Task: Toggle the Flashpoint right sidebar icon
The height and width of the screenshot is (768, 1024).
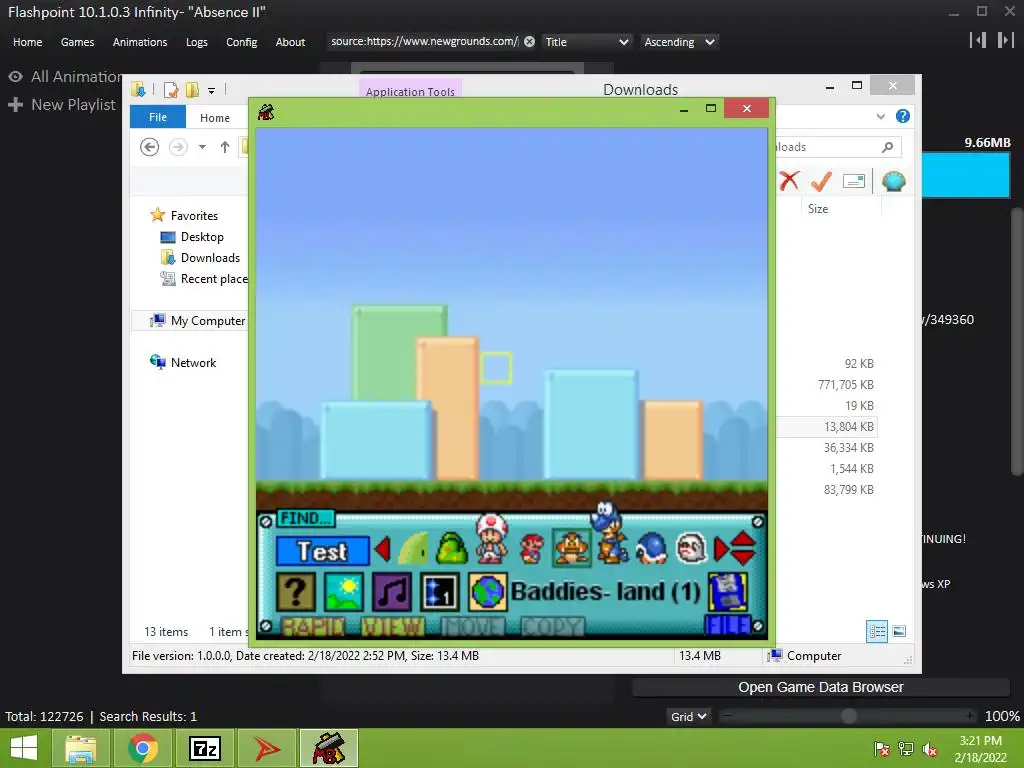Action: [1005, 40]
